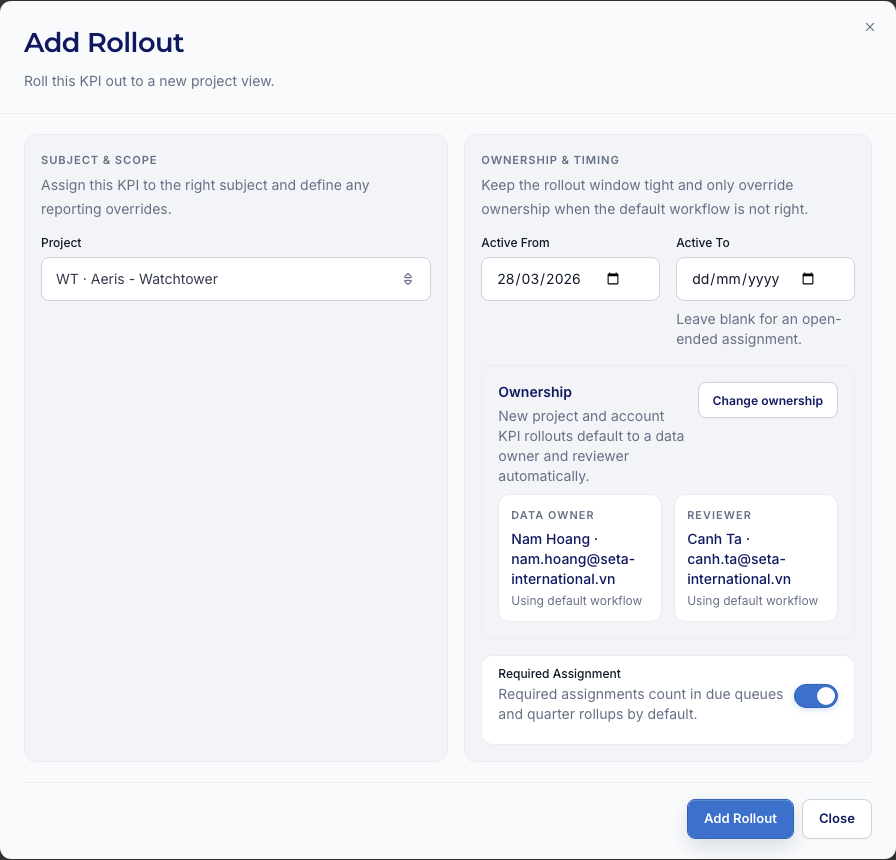The width and height of the screenshot is (896, 860).
Task: Select the day 28 in Active From
Action: 506,279
